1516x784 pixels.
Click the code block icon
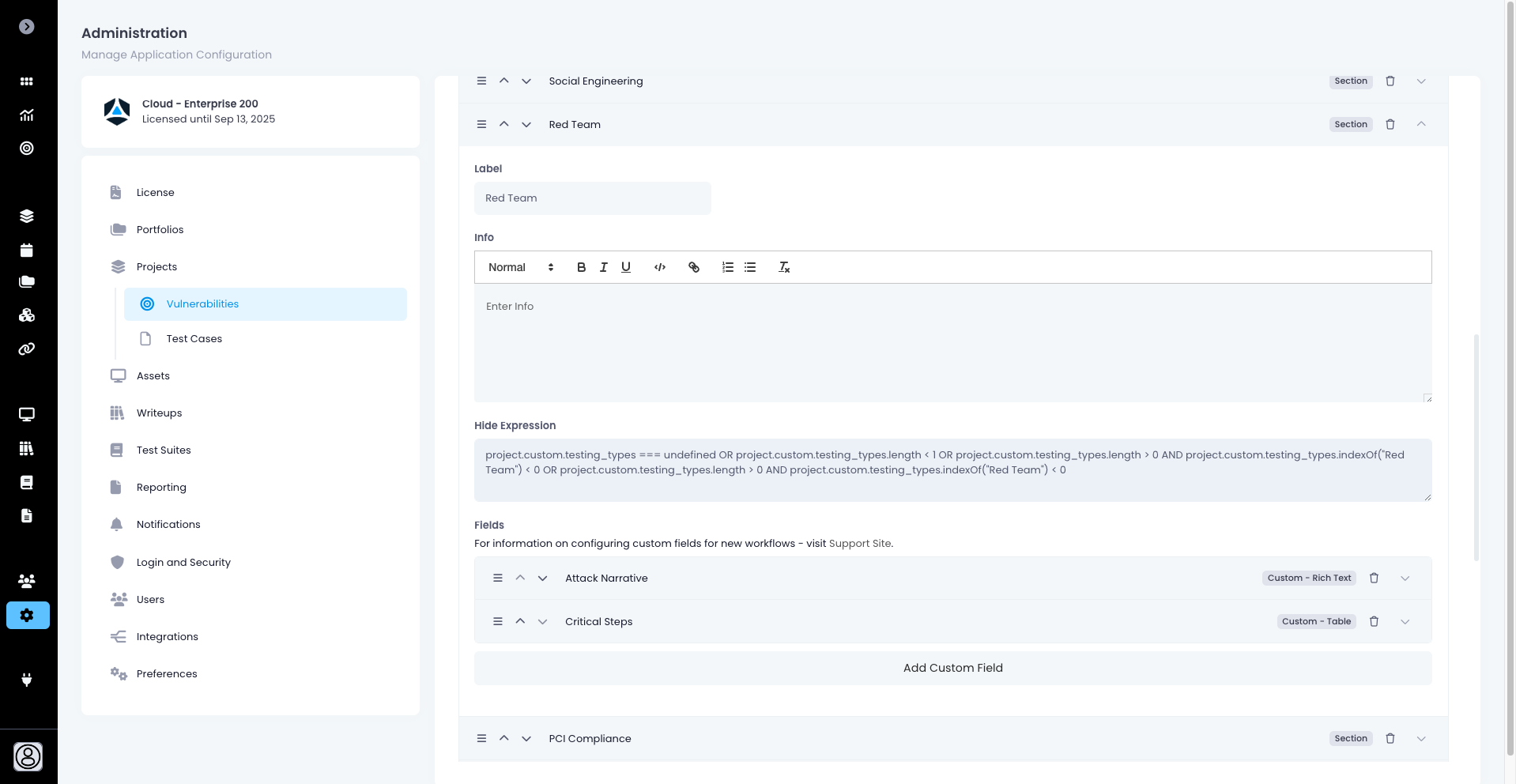click(660, 267)
